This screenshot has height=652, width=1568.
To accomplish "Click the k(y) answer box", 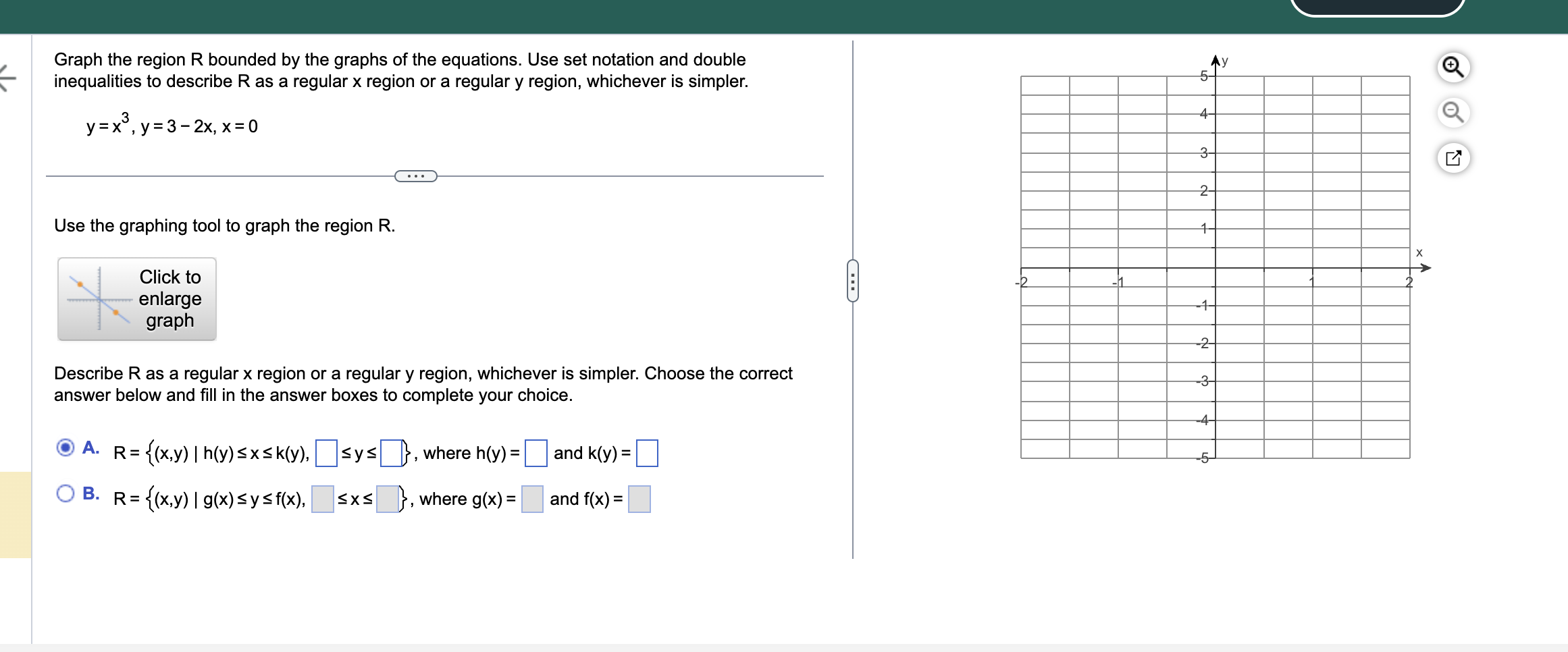I will 648,454.
